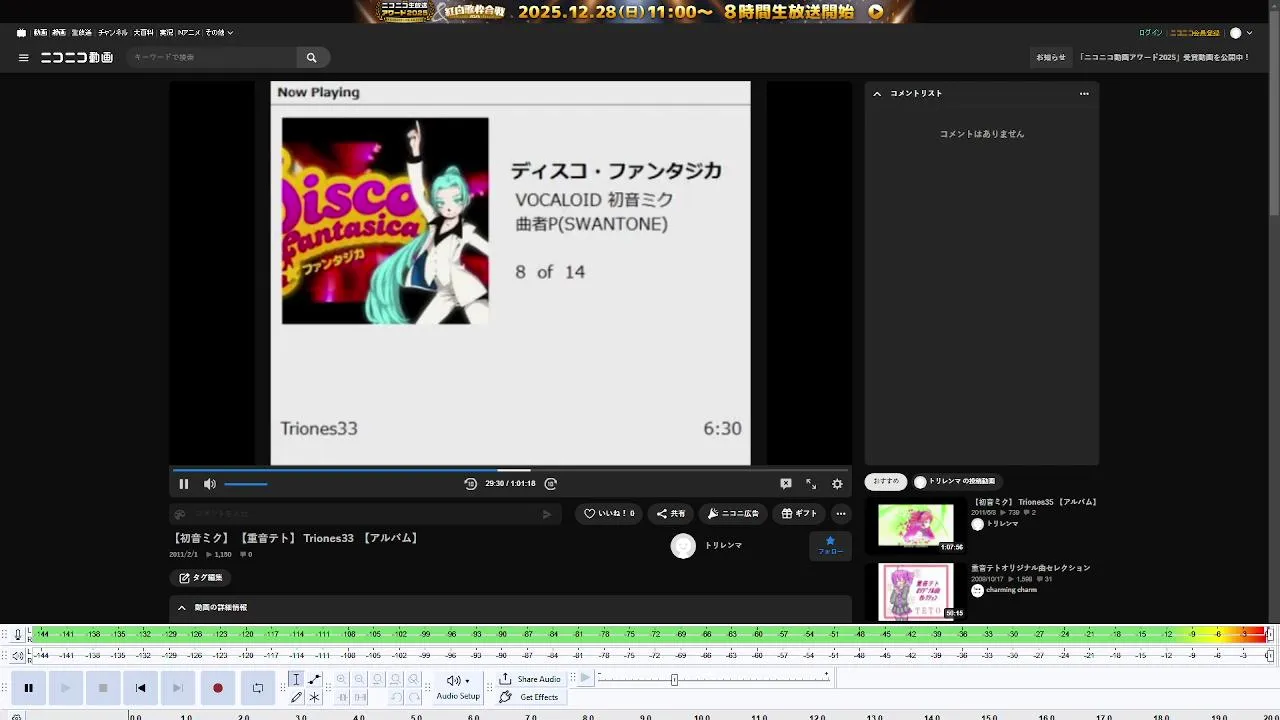Click the playback meter speaker icon
Image resolution: width=1280 pixels, height=720 pixels.
(x=18, y=656)
